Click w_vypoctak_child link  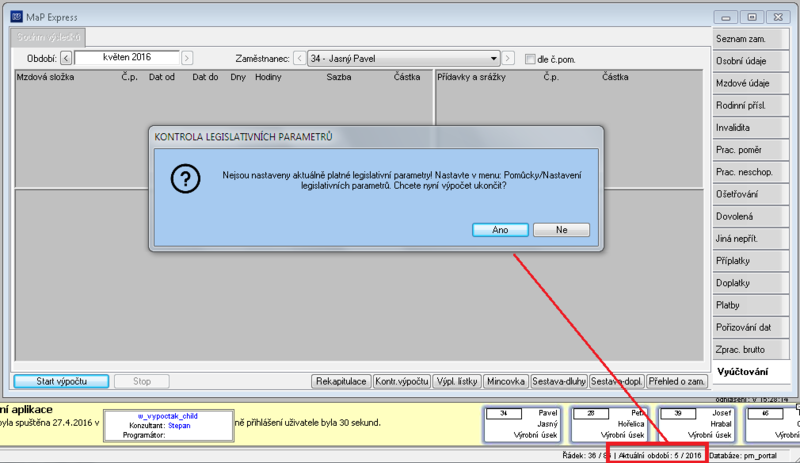168,416
